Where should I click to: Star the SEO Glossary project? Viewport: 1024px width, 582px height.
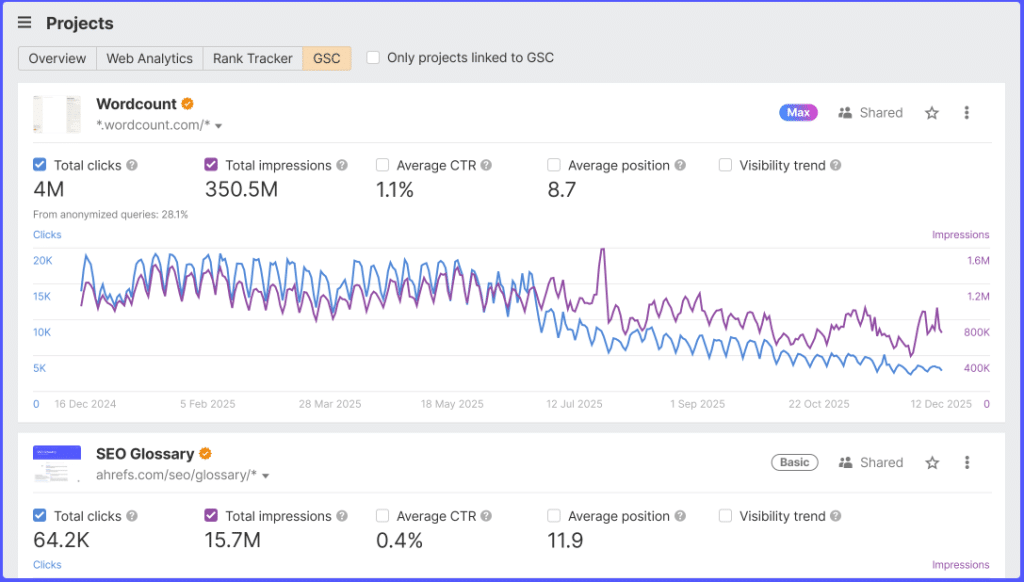(932, 463)
